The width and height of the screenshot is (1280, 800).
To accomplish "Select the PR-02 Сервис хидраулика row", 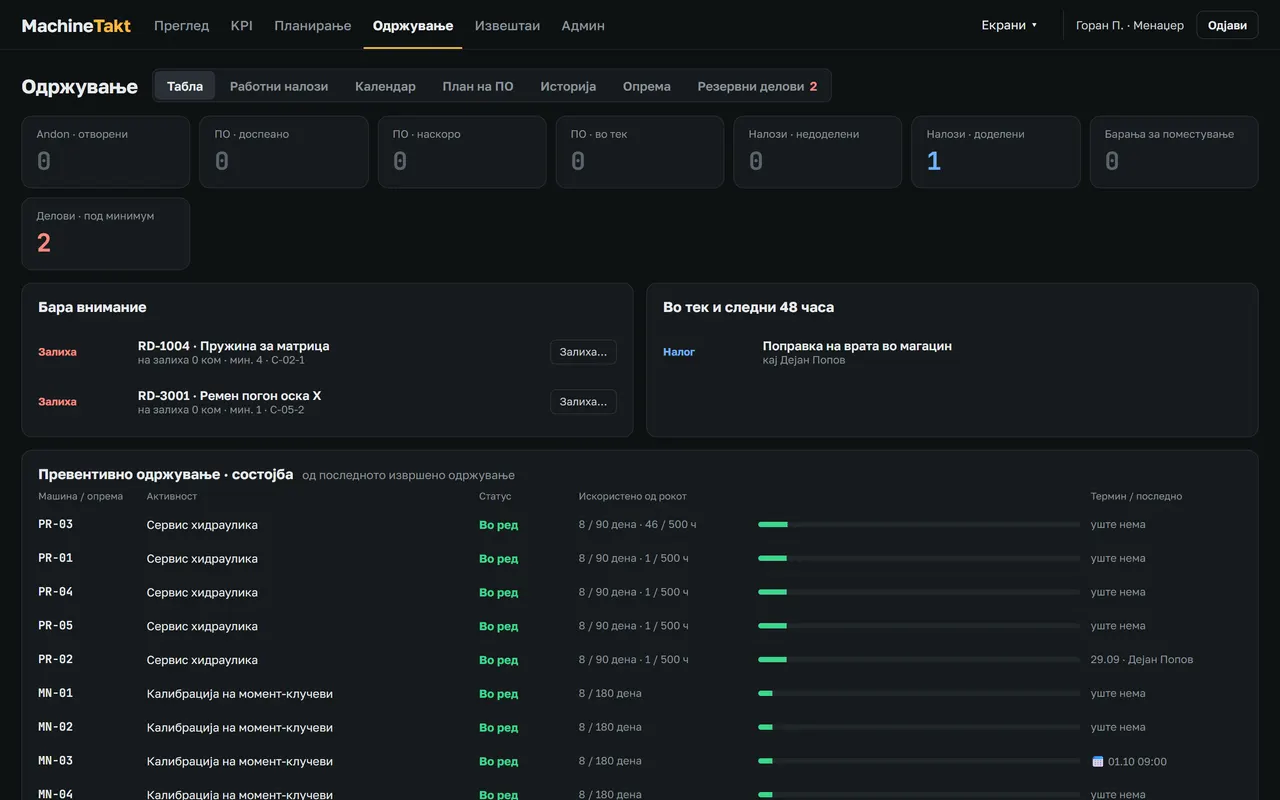I will point(640,660).
